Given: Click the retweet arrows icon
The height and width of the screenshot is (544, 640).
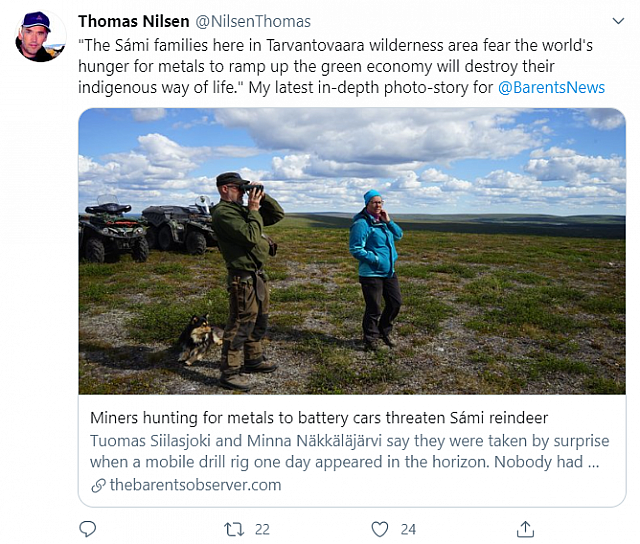Looking at the screenshot, I should (234, 529).
